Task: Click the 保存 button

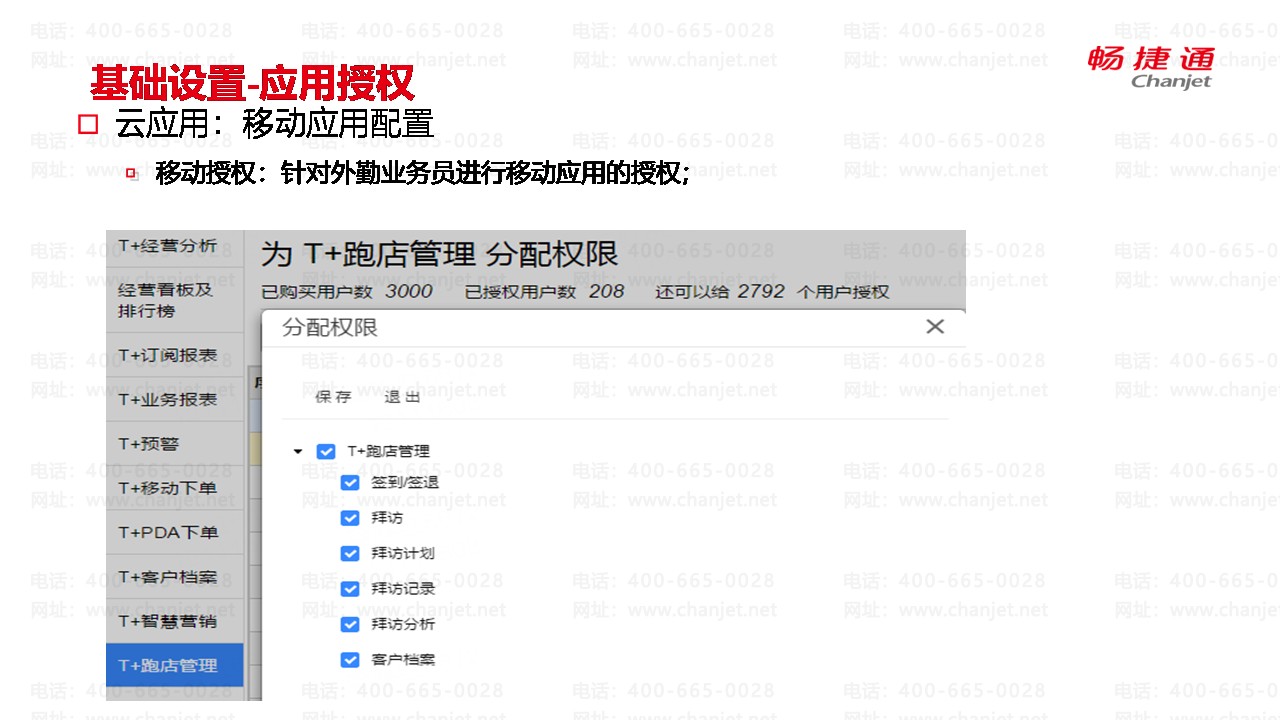Action: pyautogui.click(x=333, y=397)
